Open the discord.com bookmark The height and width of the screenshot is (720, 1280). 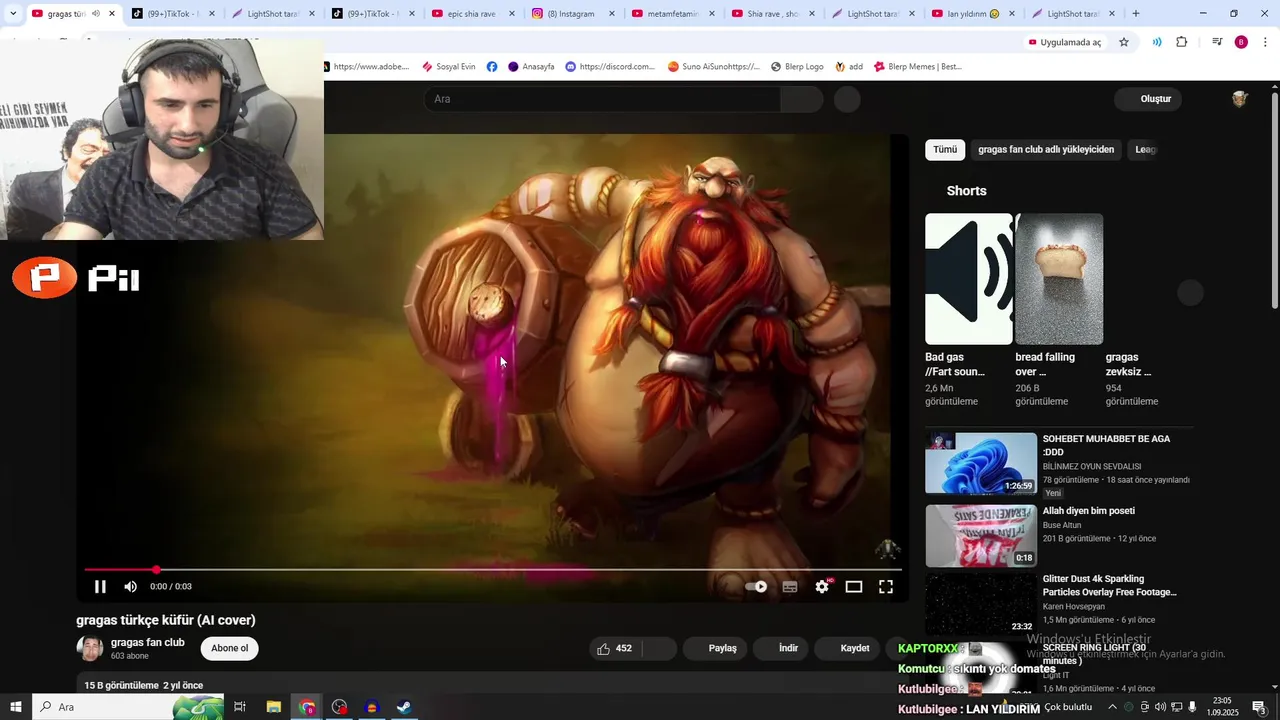click(610, 67)
